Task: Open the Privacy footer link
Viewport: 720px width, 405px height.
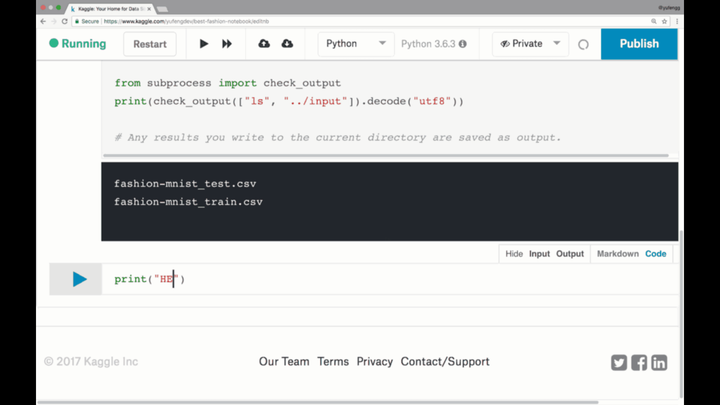Action: 375,361
